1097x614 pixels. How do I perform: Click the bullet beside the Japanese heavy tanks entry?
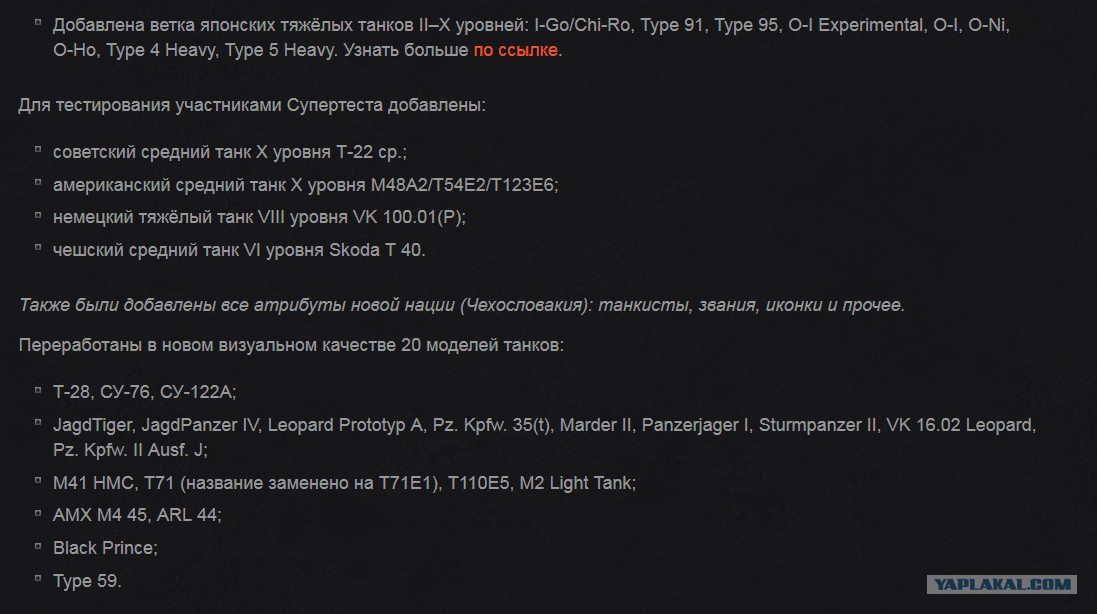tap(38, 23)
